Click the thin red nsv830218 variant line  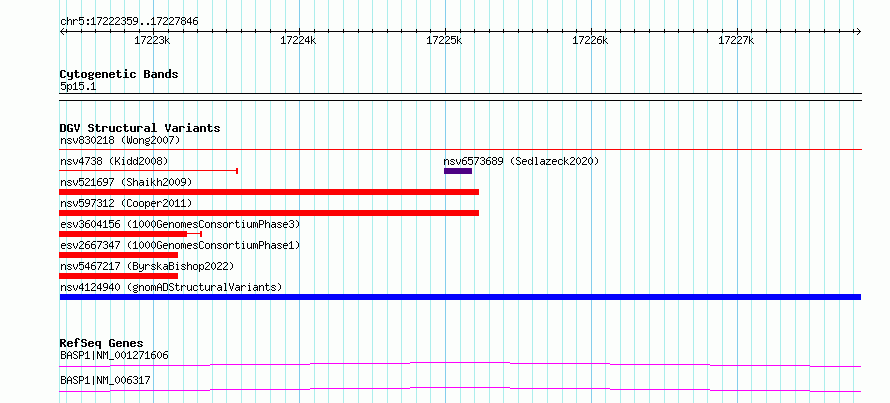460,149
